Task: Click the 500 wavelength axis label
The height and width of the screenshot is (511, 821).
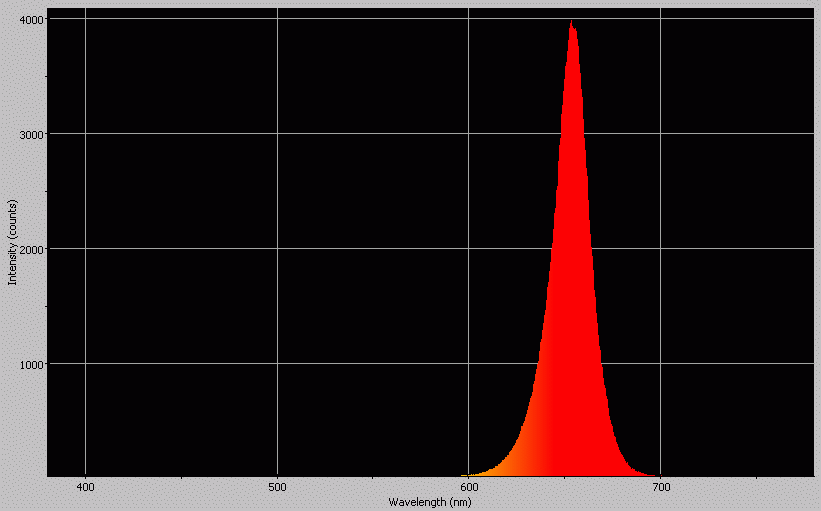Action: pyautogui.click(x=277, y=487)
